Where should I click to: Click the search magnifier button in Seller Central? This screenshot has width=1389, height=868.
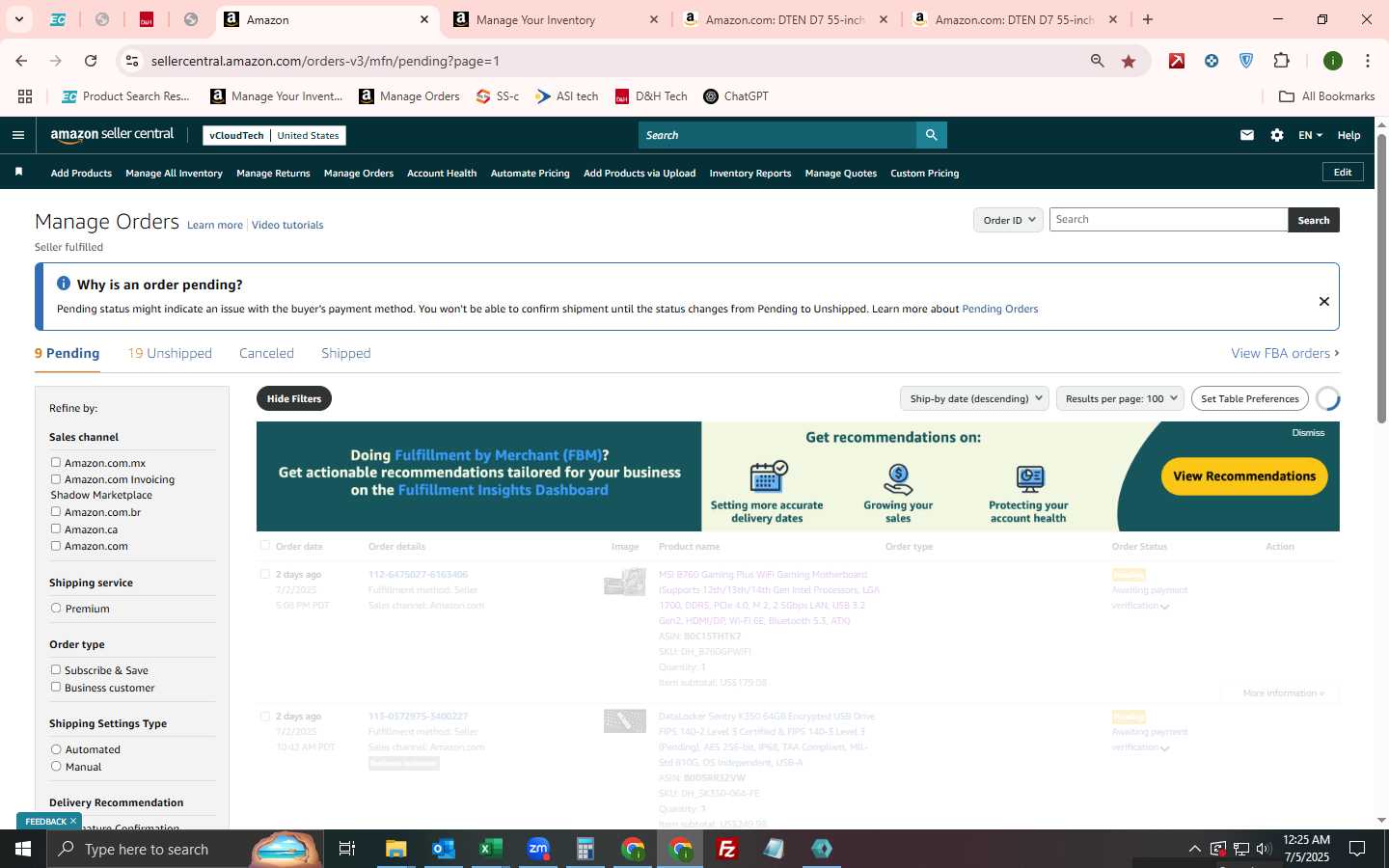[931, 135]
